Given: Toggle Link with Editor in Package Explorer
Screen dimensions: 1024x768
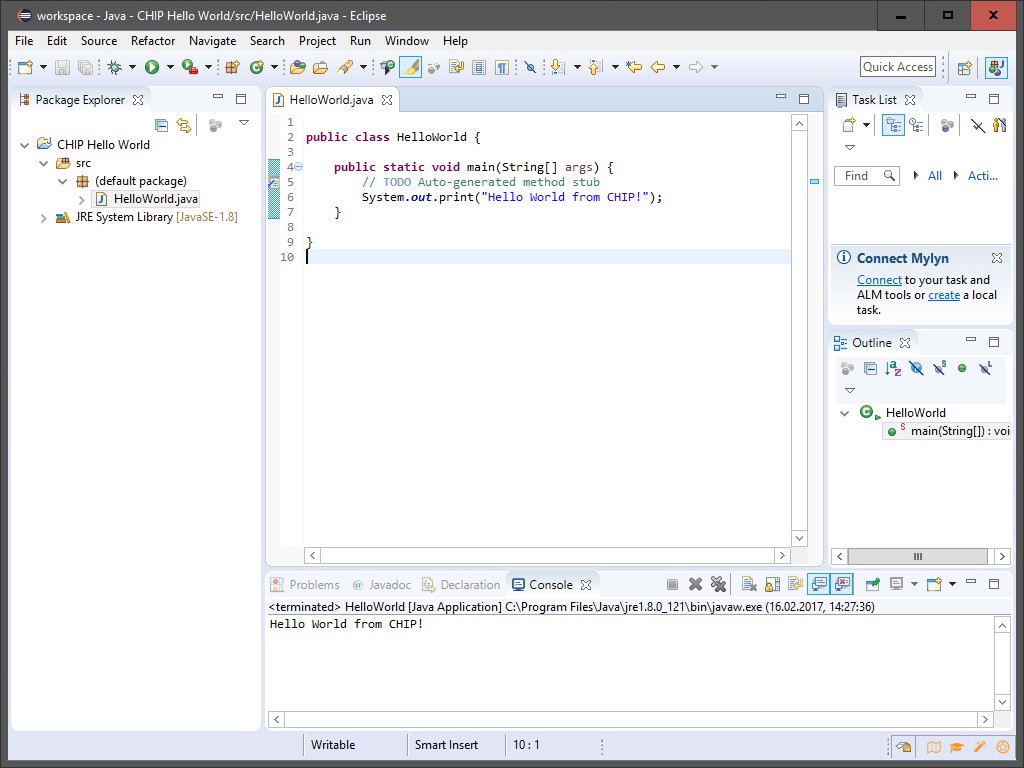Looking at the screenshot, I should (x=184, y=125).
